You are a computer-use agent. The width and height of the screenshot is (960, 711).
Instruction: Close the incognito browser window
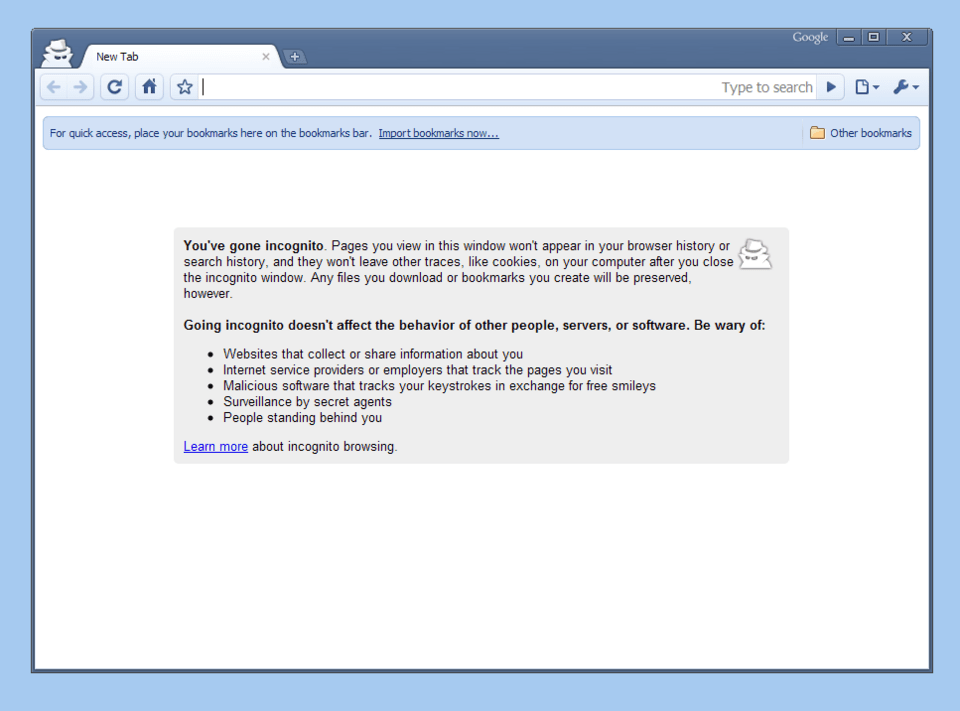[906, 38]
